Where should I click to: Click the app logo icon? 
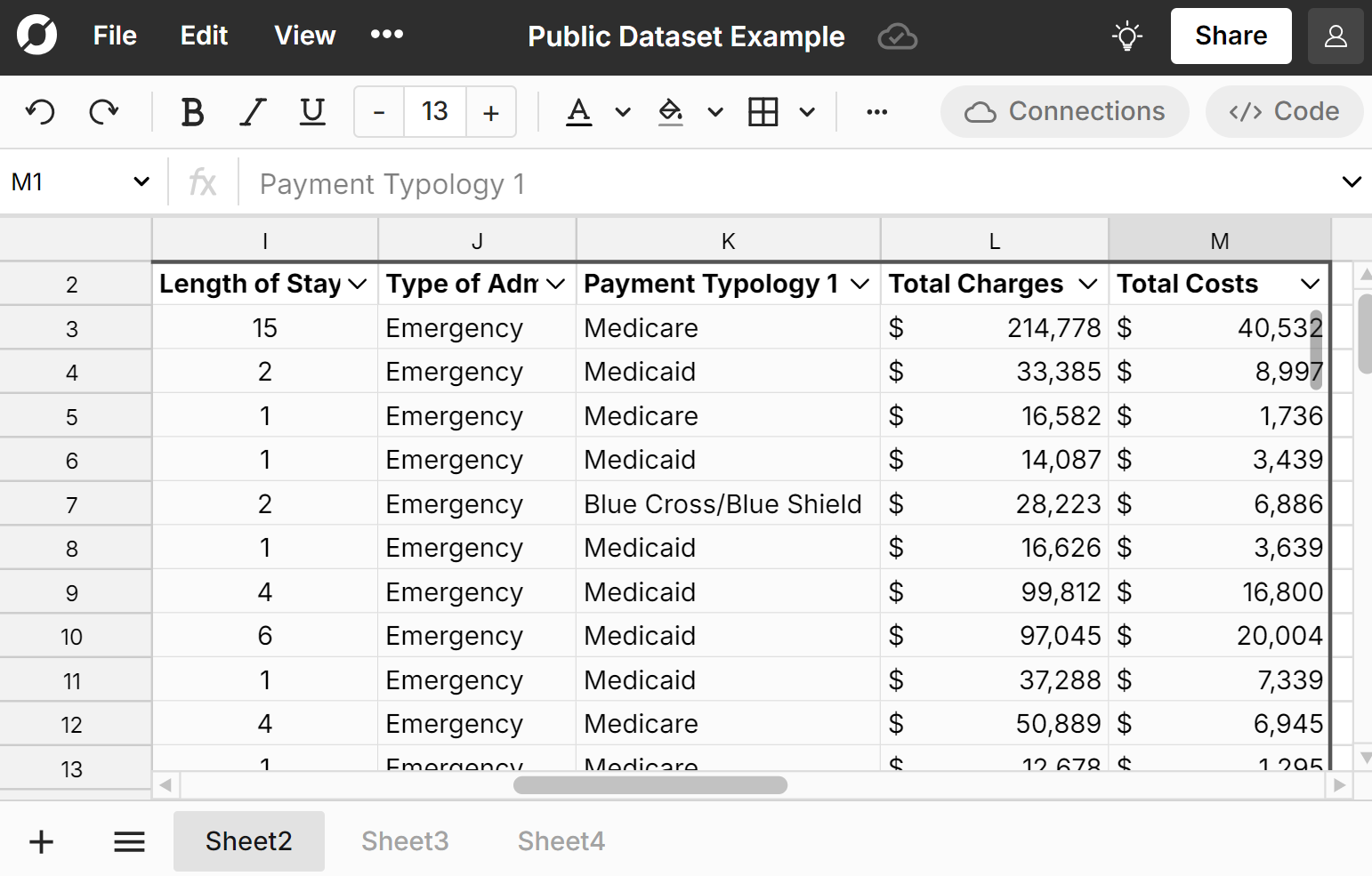coord(36,35)
